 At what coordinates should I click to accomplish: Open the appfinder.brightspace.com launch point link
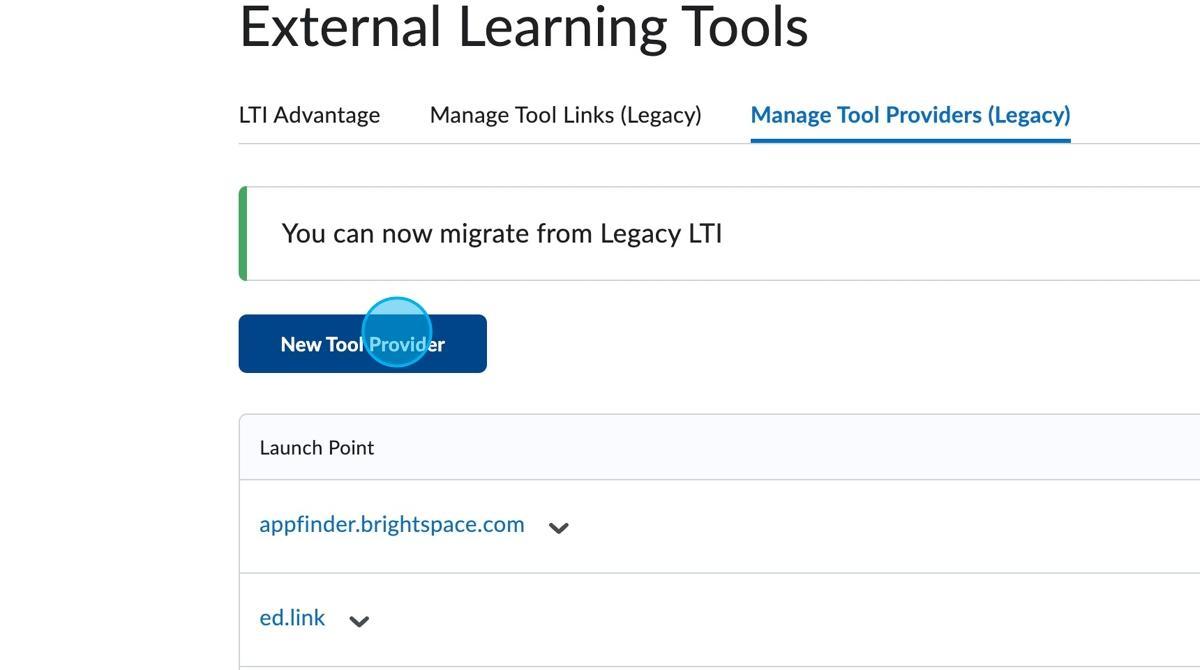pyautogui.click(x=391, y=524)
